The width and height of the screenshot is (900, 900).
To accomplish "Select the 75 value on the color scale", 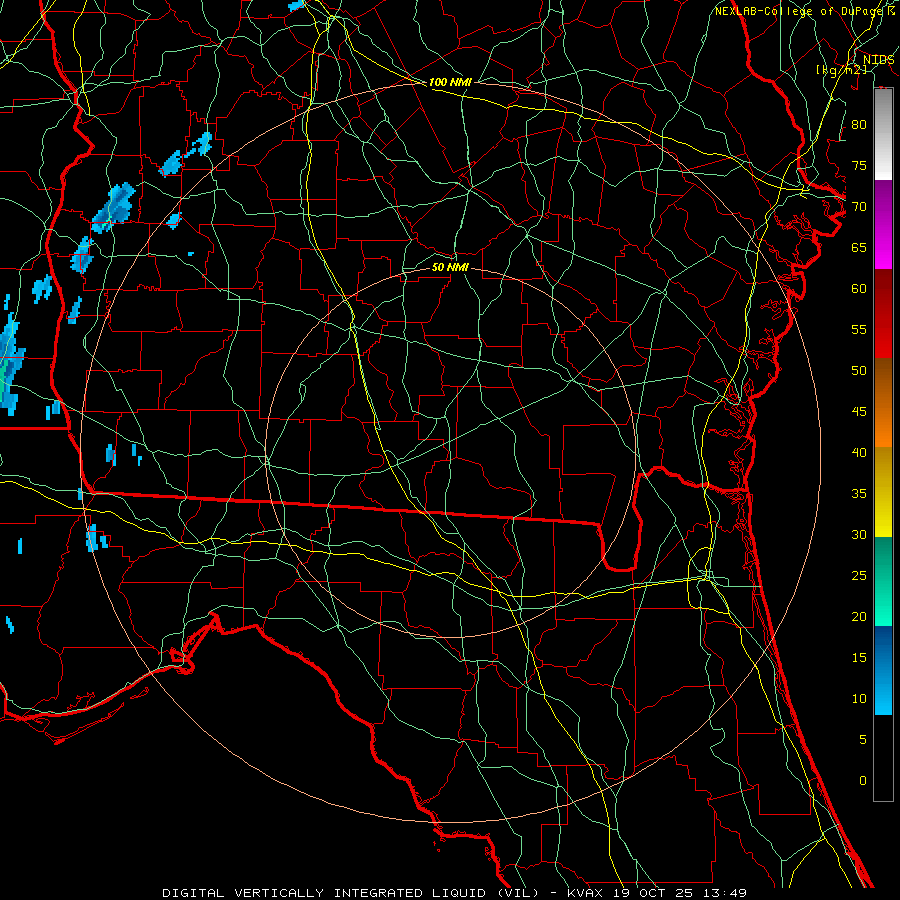I will 859,165.
